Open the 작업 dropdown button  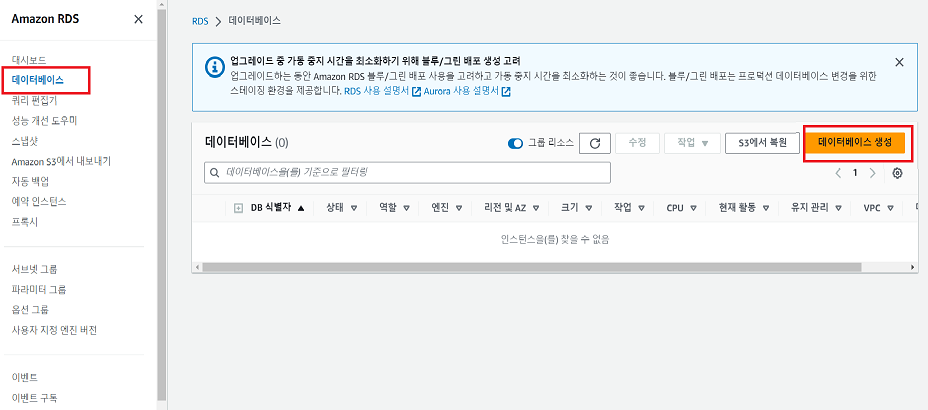(692, 143)
